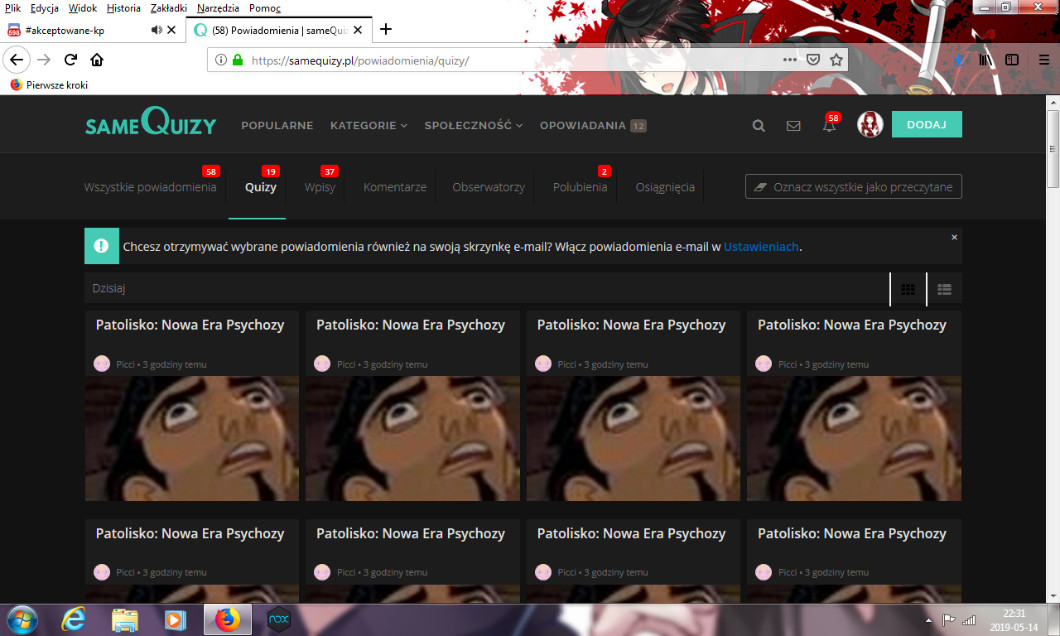Open the site search magnifier icon
Image resolution: width=1060 pixels, height=636 pixels.
[x=759, y=126]
